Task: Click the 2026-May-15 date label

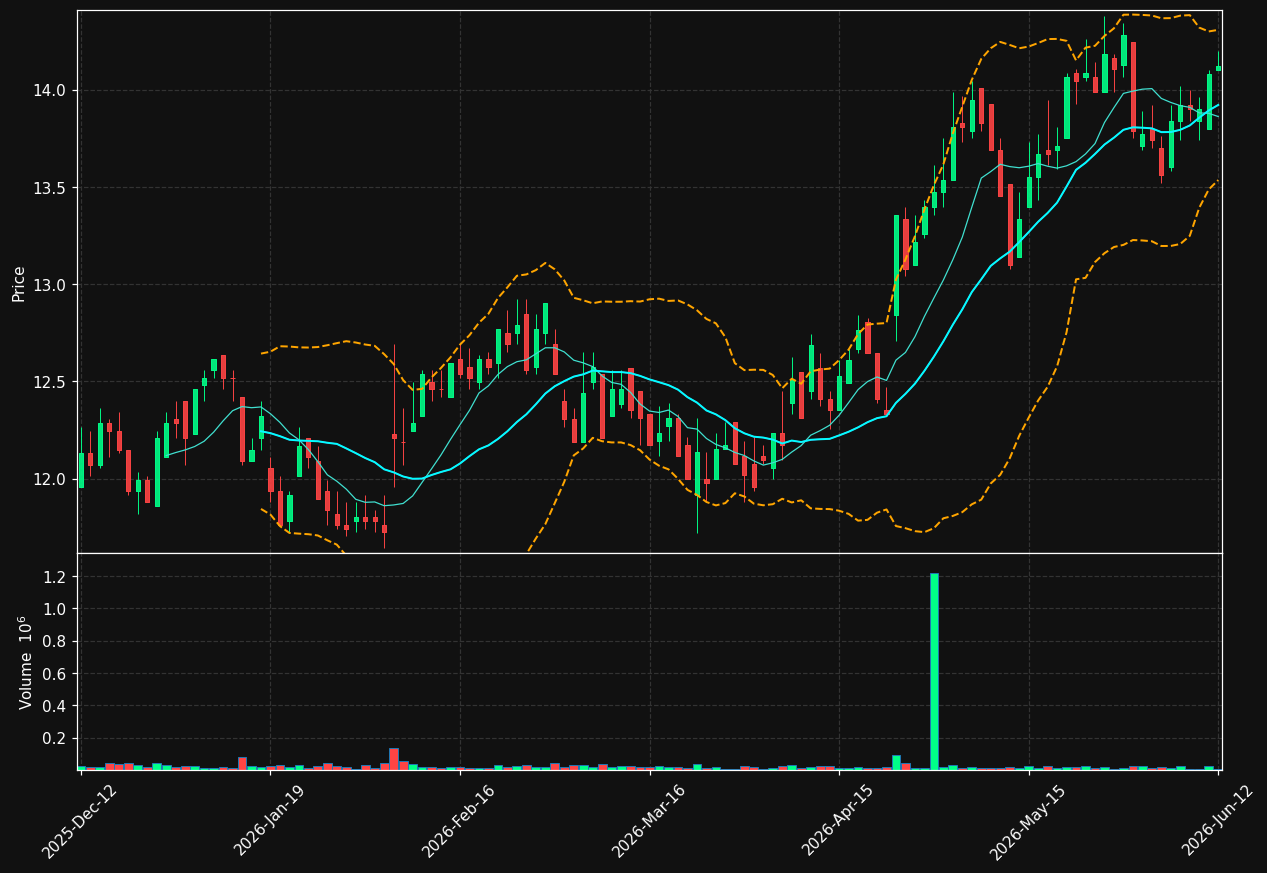Action: [x=1027, y=822]
